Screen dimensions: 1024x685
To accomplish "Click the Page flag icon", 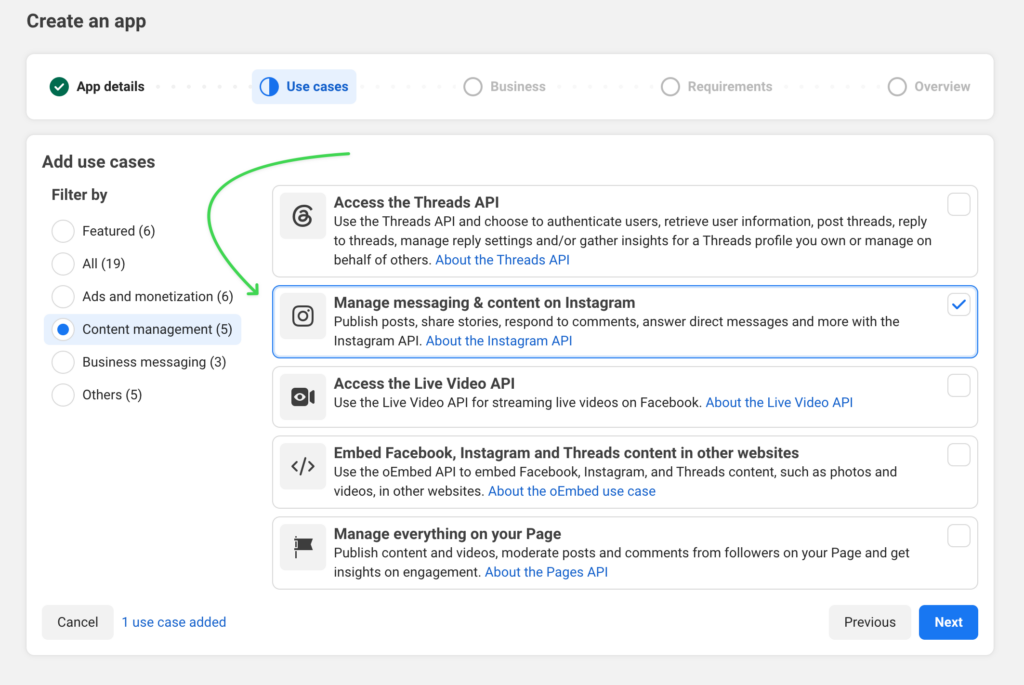I will pyautogui.click(x=302, y=547).
